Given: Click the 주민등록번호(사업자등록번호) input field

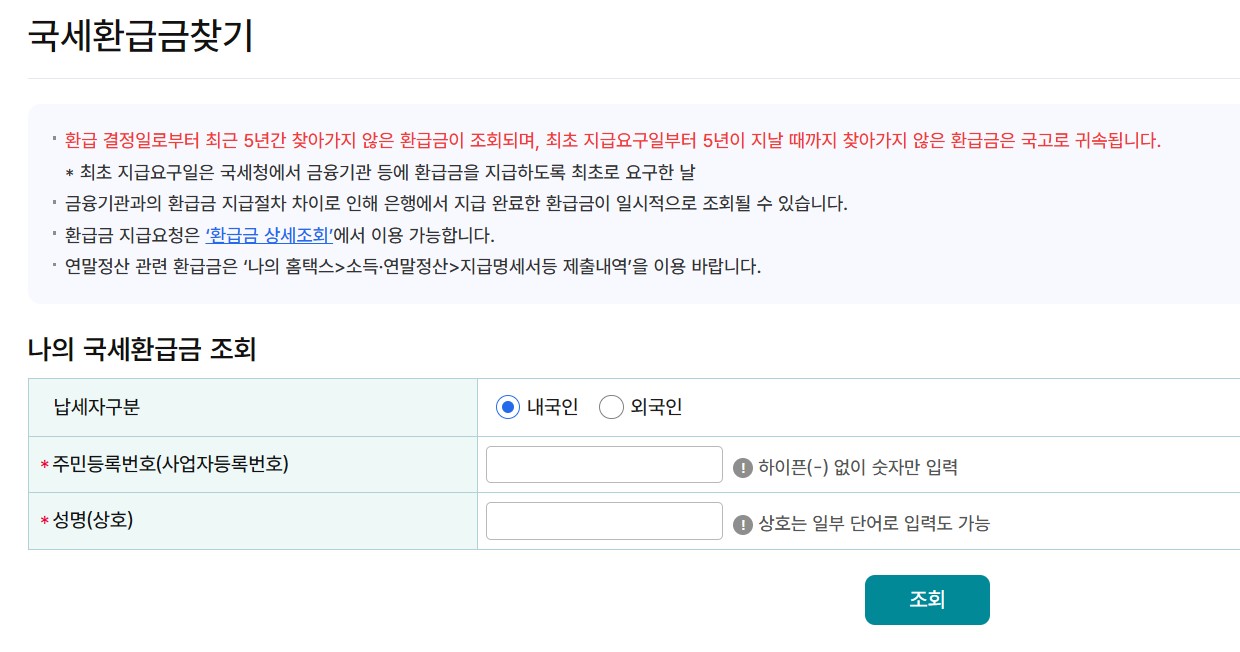Looking at the screenshot, I should [604, 465].
